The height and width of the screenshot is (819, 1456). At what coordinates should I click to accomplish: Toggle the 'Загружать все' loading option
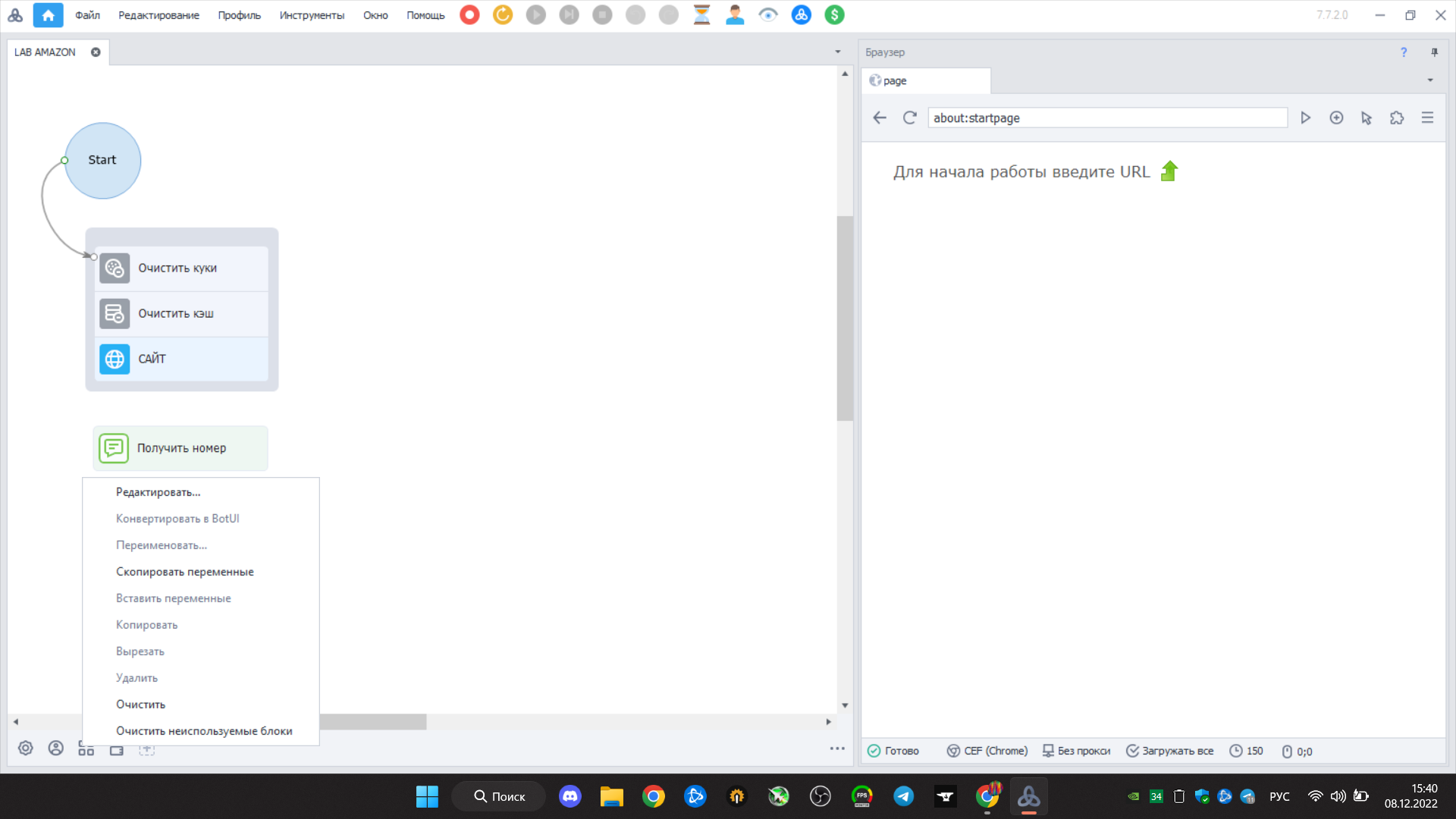(x=1169, y=751)
